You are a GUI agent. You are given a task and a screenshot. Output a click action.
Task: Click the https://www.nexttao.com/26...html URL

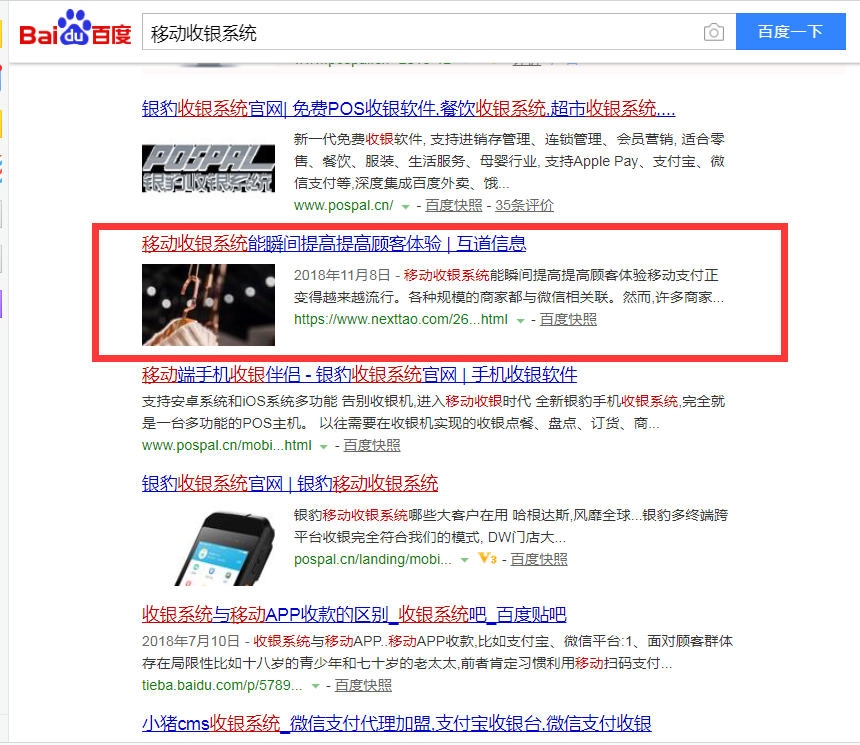click(x=401, y=319)
